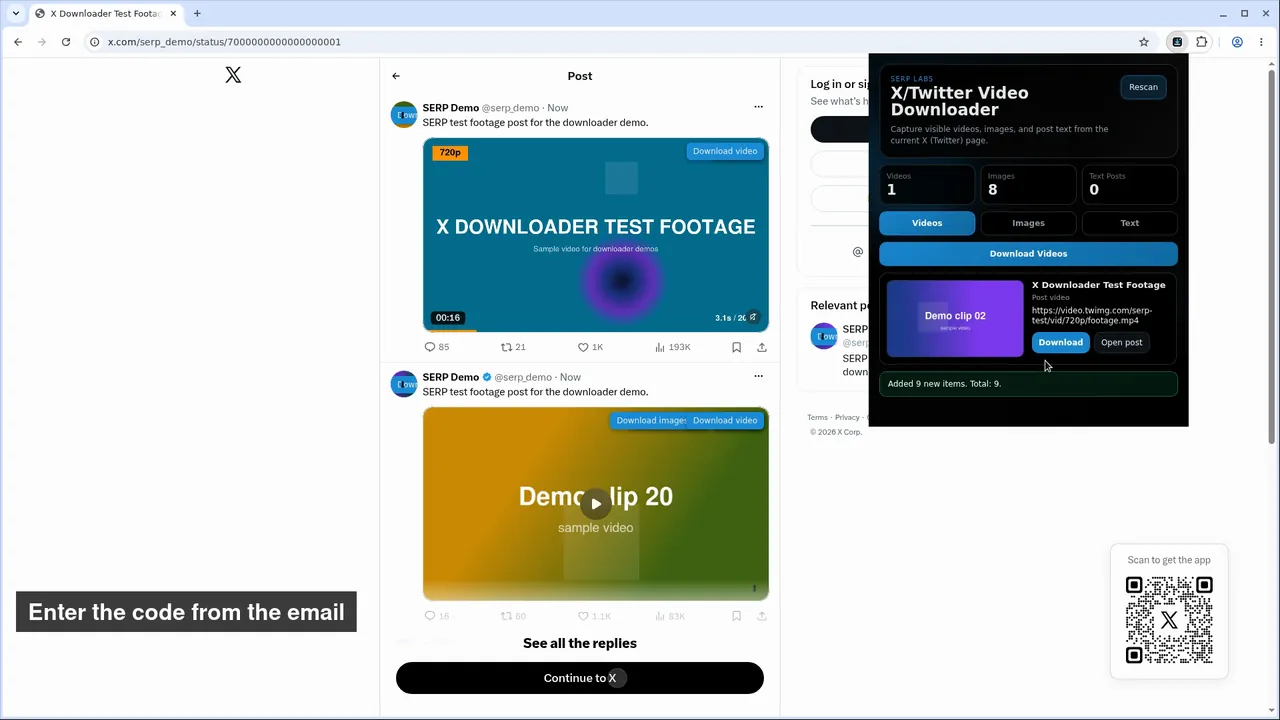Click the Chrome tab search dropdown arrow
Screen dimensions: 1280x720
pyautogui.click(x=16, y=14)
